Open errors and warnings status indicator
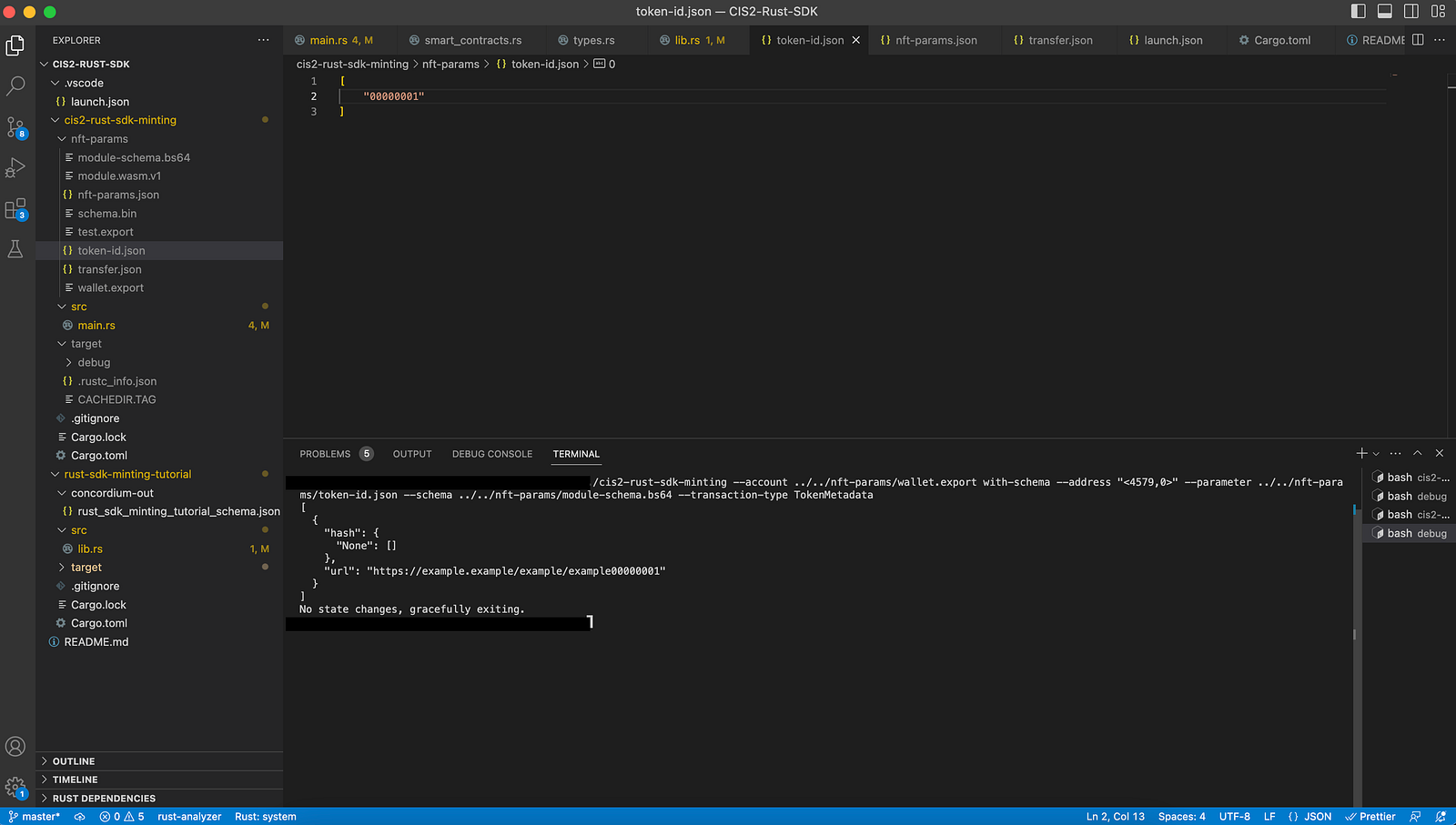The image size is (1456, 825). point(122,816)
